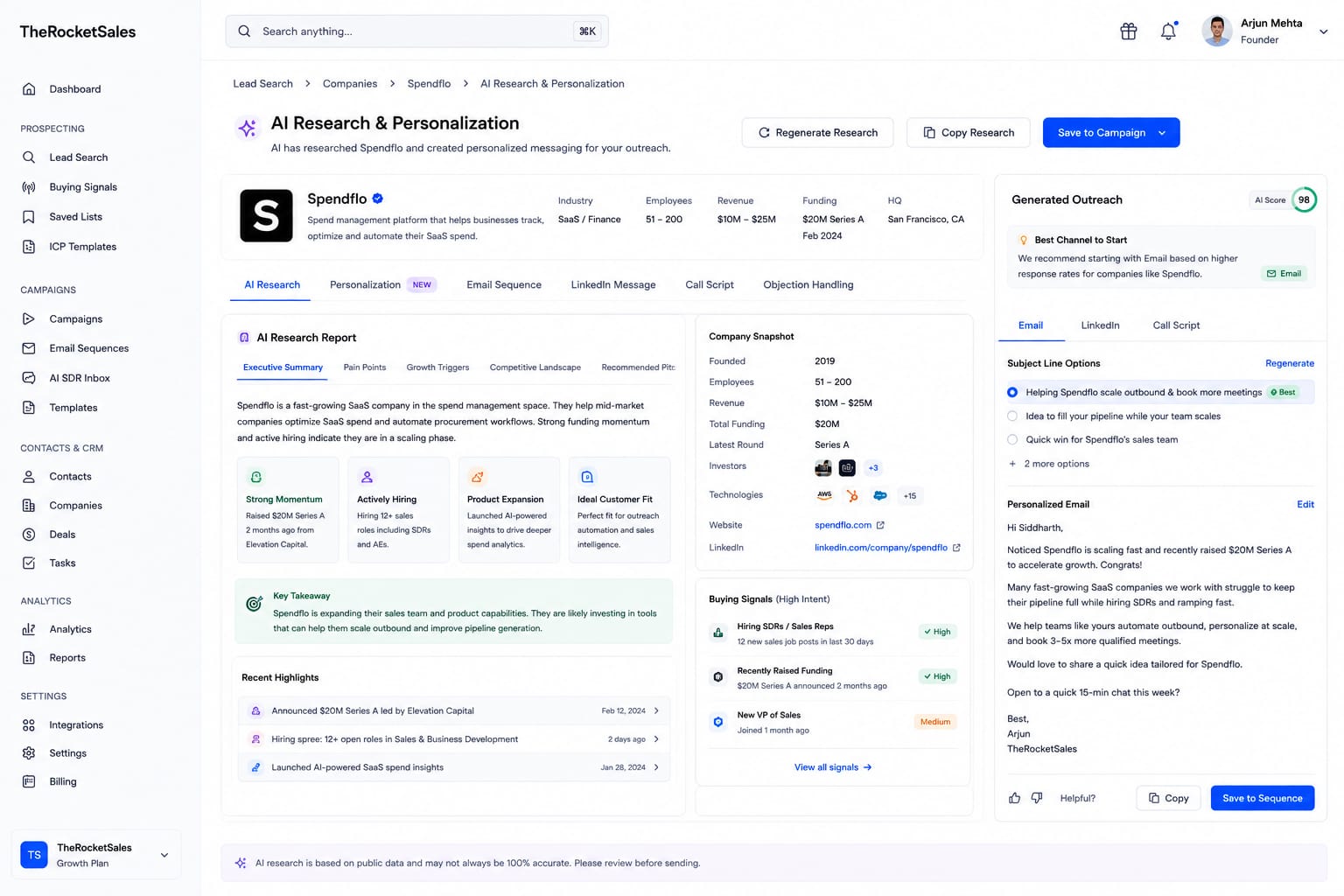
Task: Click the external link icon beside spendflo.com
Action: (x=880, y=525)
